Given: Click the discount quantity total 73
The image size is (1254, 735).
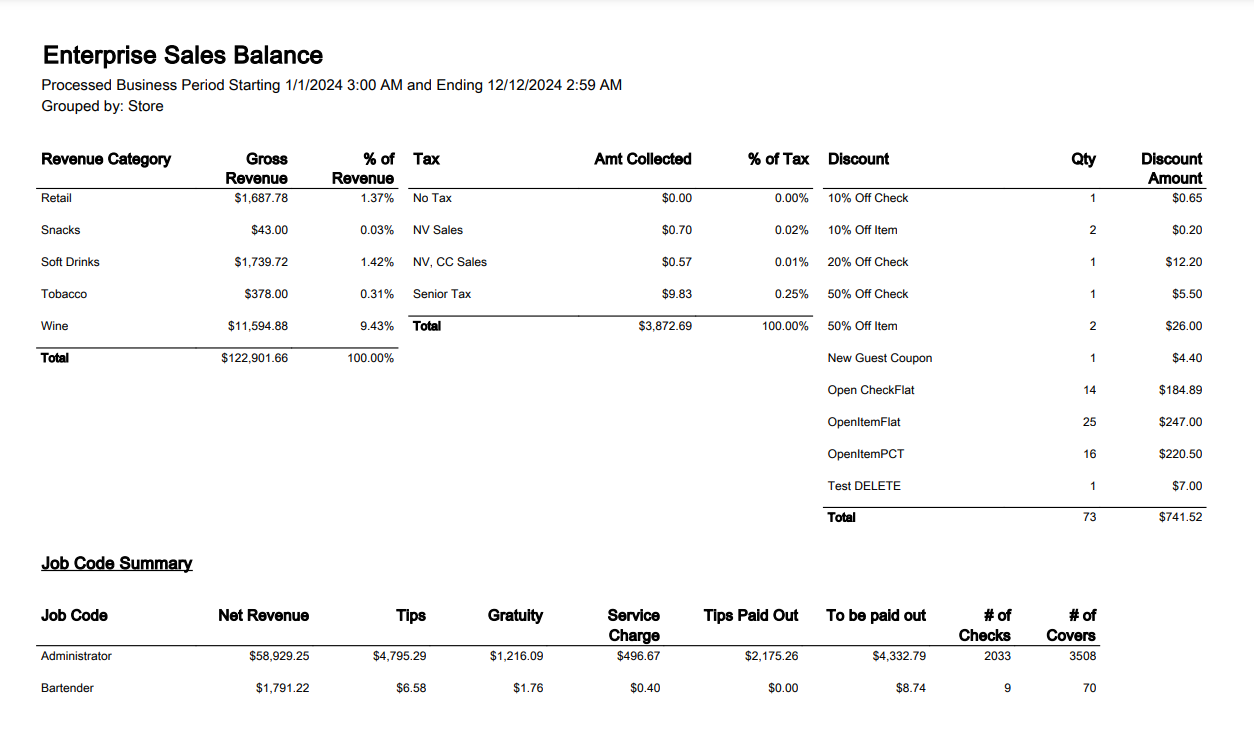Looking at the screenshot, I should (x=1090, y=517).
